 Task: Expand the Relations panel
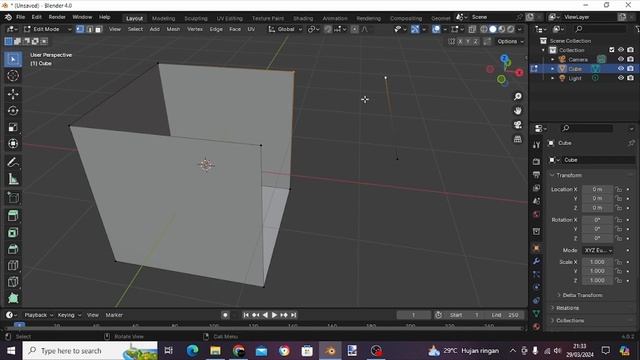[567, 308]
